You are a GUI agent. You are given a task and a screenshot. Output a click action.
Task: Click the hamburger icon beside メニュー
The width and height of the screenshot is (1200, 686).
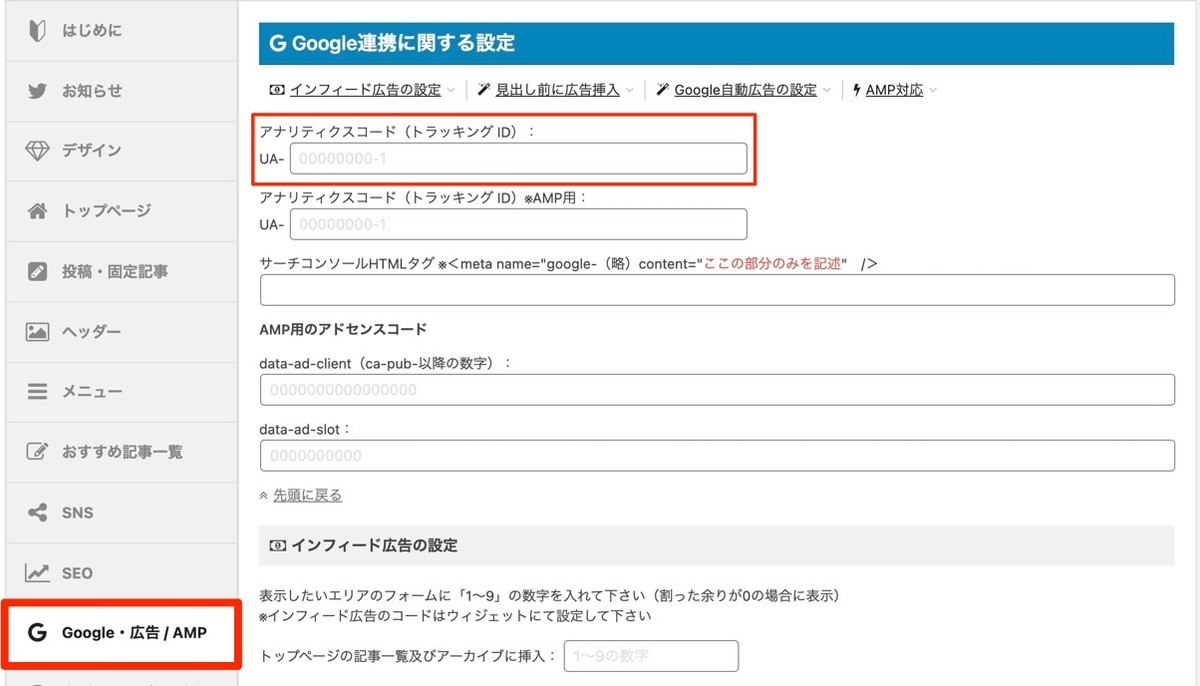[37, 392]
